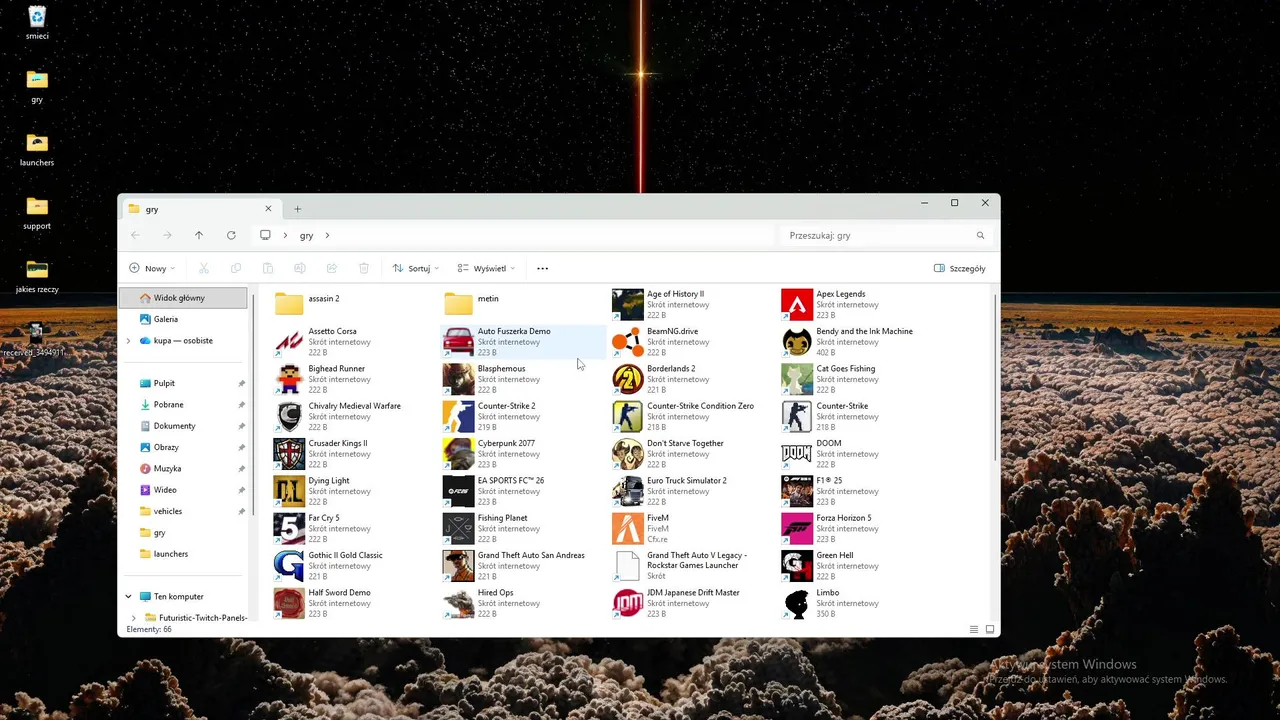Select the Gothic II Gold Classic icon
Screen dimensions: 1280x720
pos(289,566)
